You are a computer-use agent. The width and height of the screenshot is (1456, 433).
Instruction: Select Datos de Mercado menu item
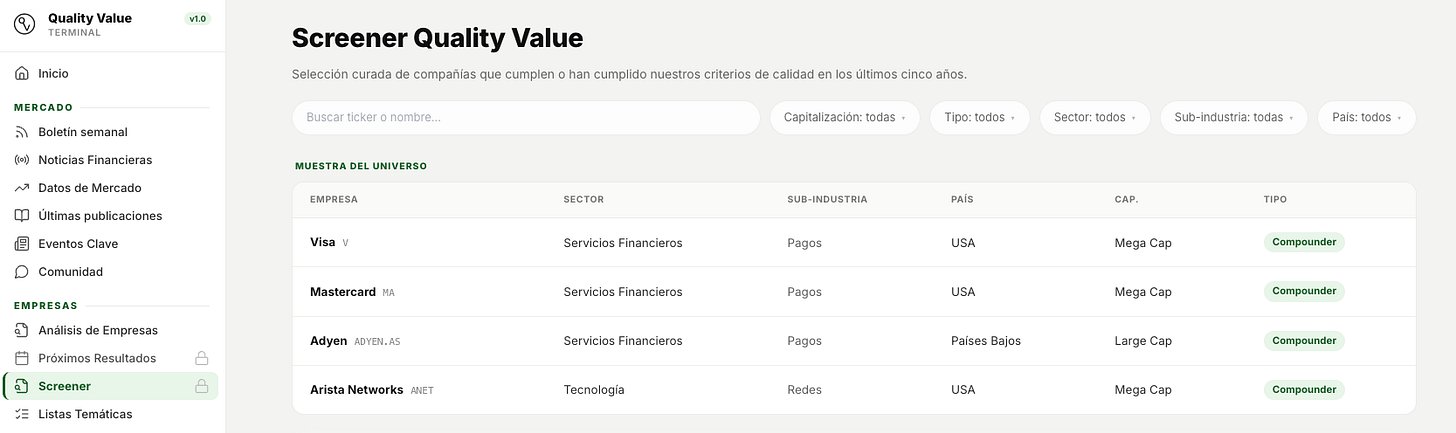pyautogui.click(x=111, y=188)
